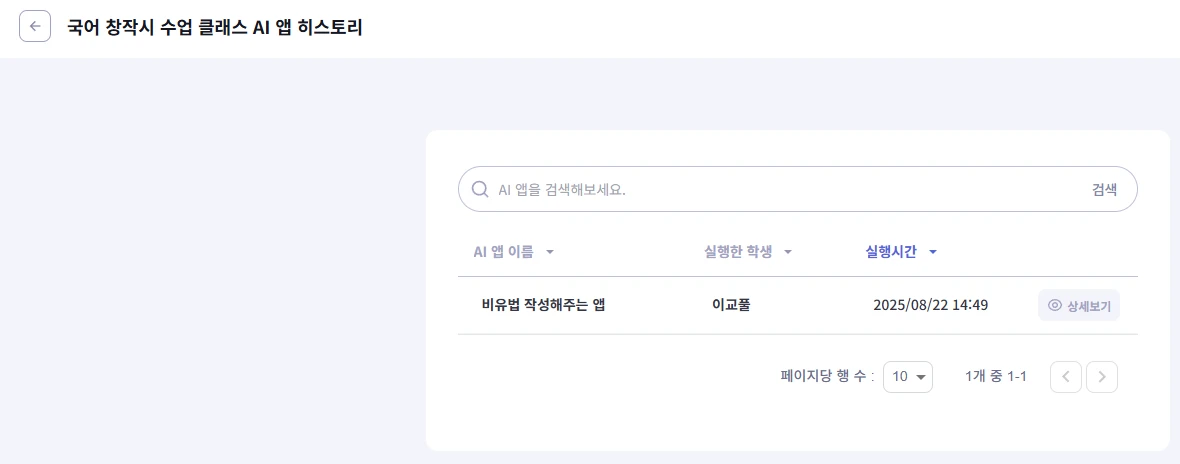Image resolution: width=1180 pixels, height=464 pixels.
Task: Go to next page with right chevron
Action: (1101, 377)
